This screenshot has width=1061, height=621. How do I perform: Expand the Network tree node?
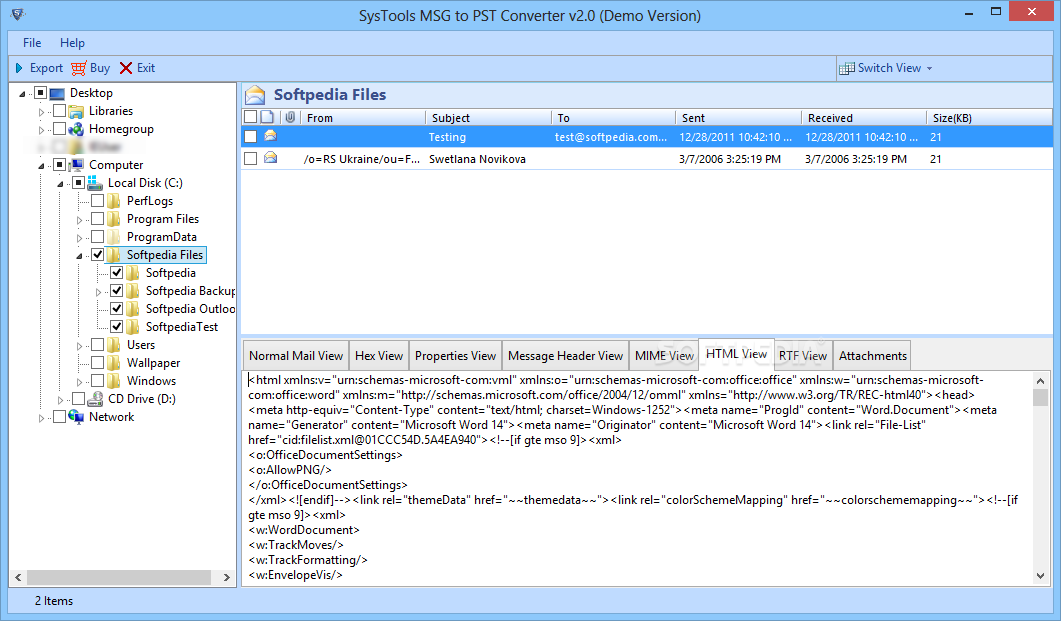(x=41, y=417)
